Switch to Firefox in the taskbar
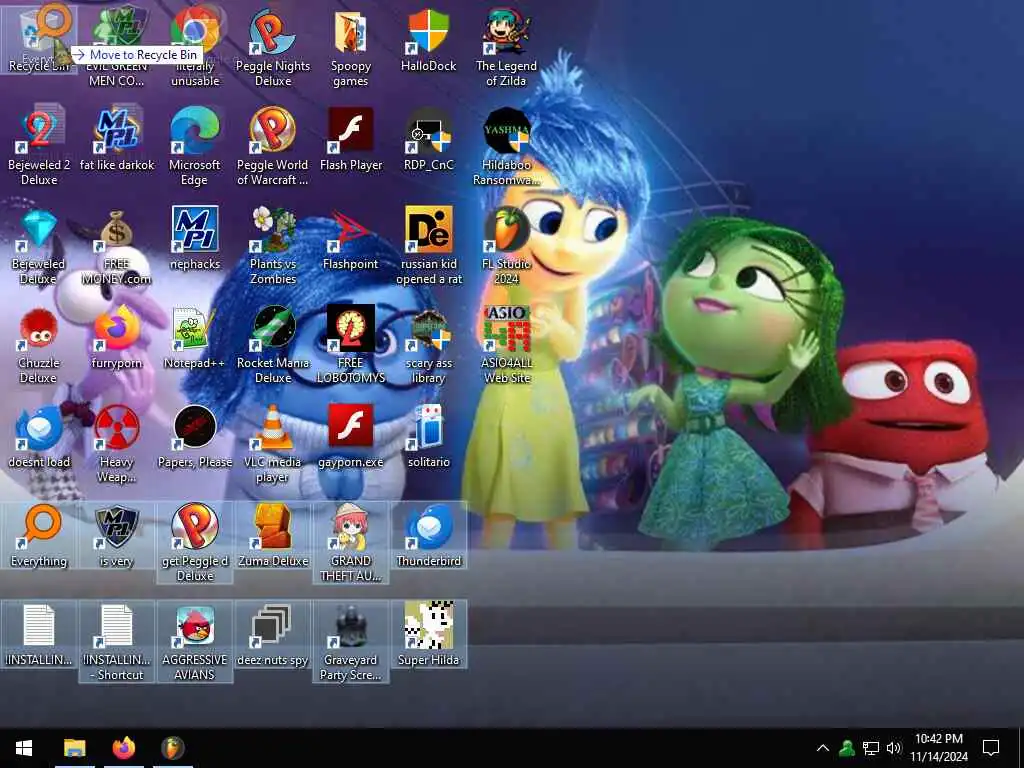The image size is (1024, 768). pyautogui.click(x=123, y=748)
